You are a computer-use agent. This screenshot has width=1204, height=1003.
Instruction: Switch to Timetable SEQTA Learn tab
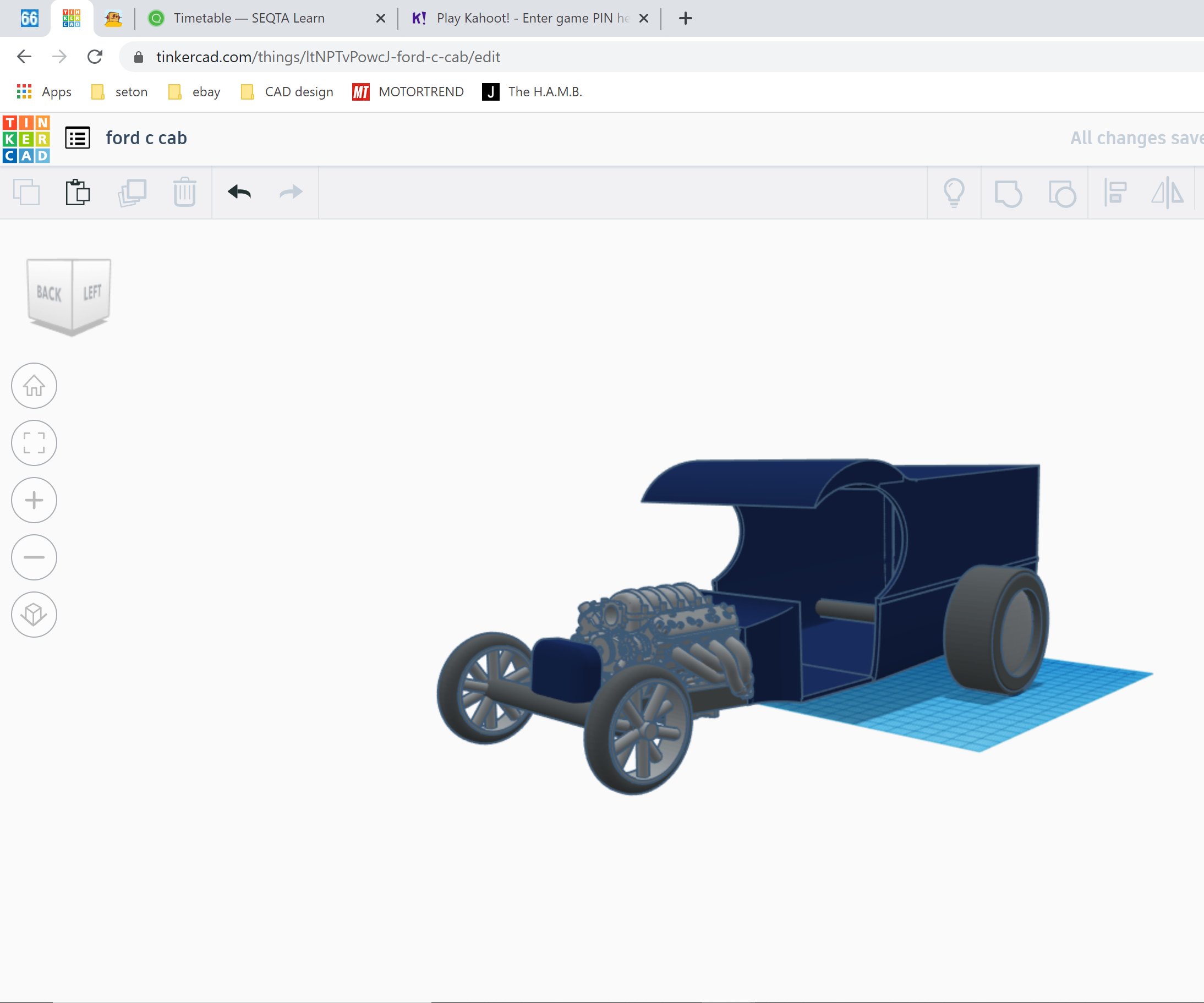(x=249, y=18)
